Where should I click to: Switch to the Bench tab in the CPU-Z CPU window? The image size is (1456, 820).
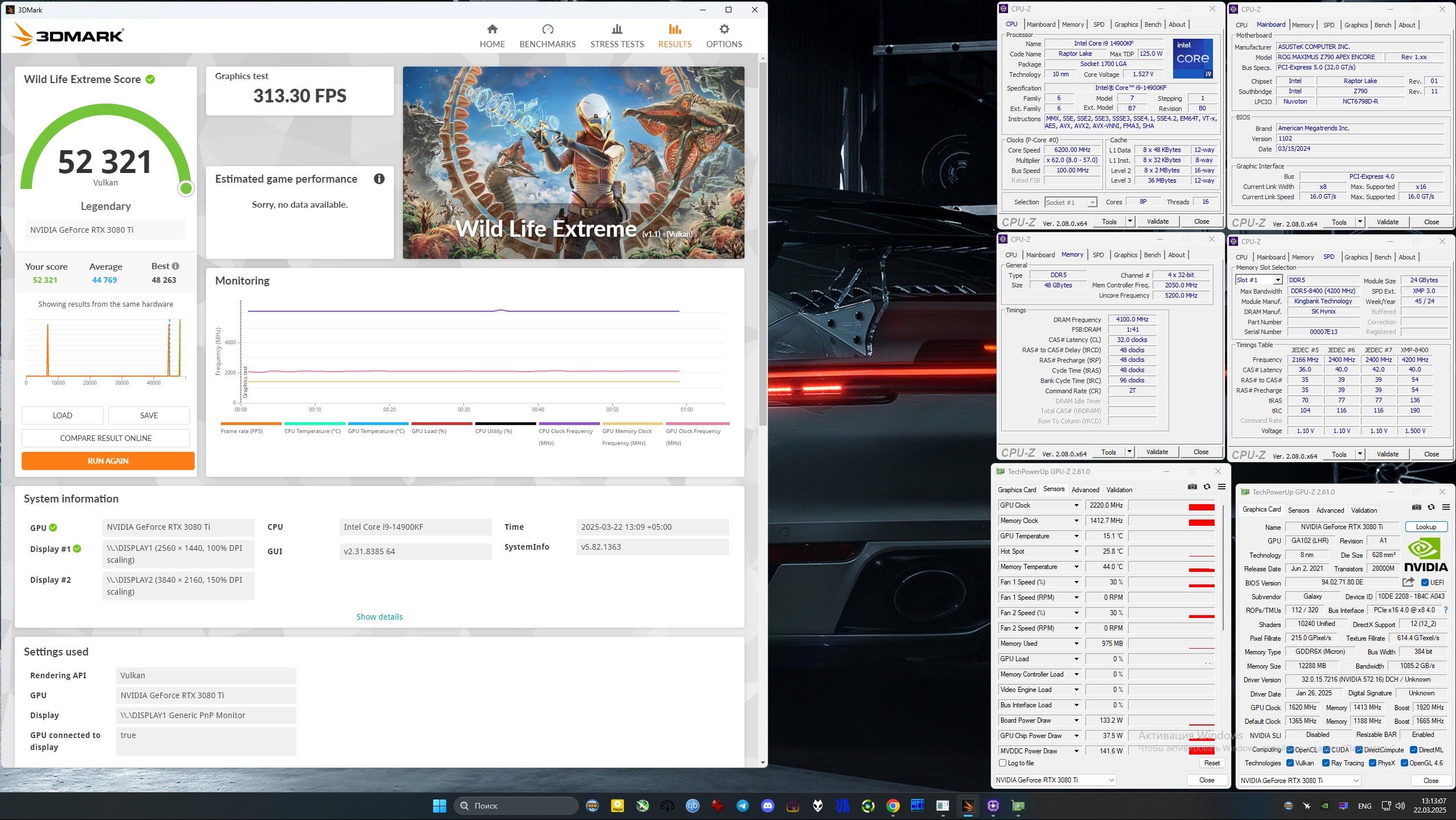pyautogui.click(x=1153, y=24)
